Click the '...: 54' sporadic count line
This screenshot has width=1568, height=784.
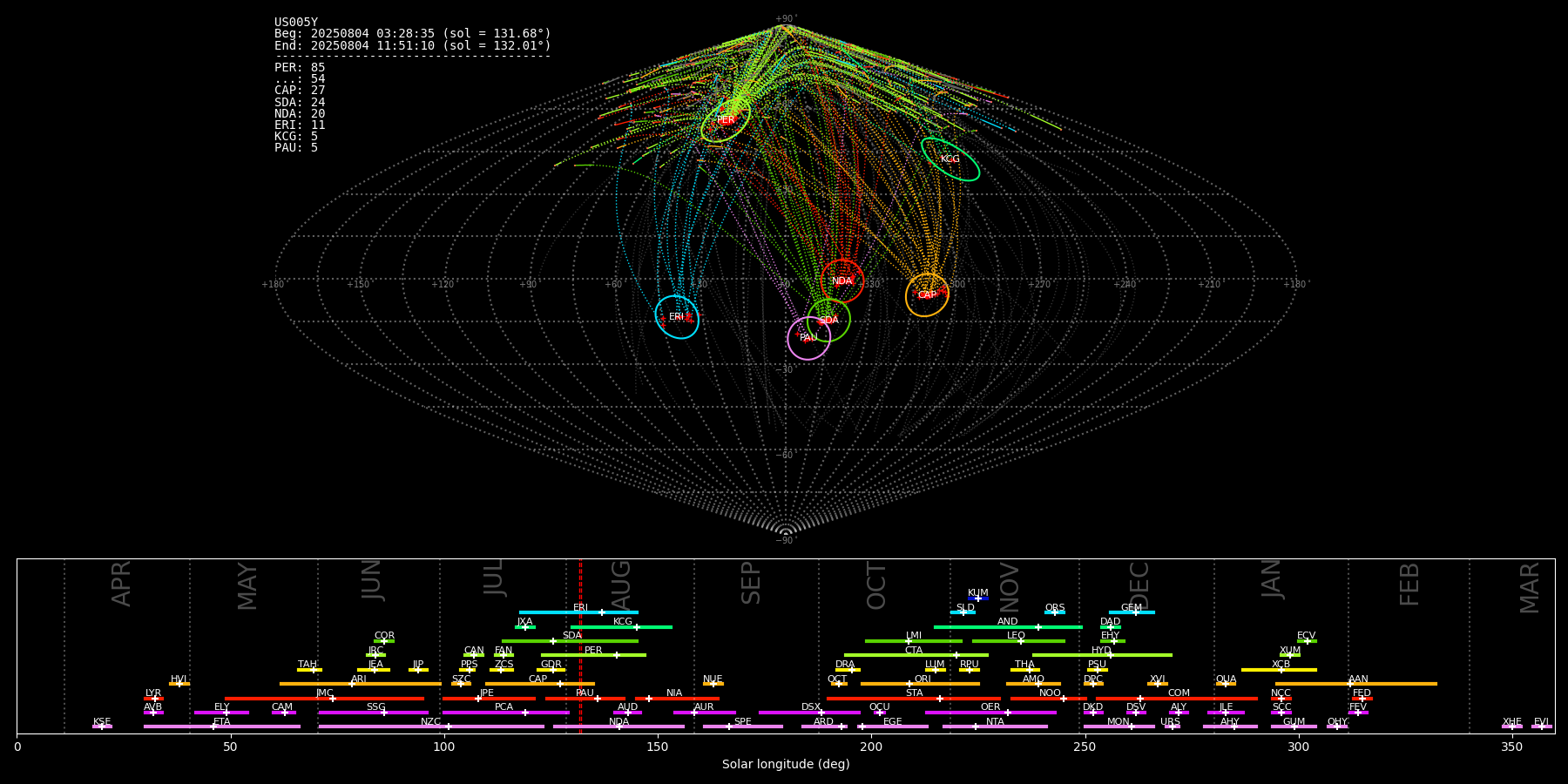[x=300, y=79]
